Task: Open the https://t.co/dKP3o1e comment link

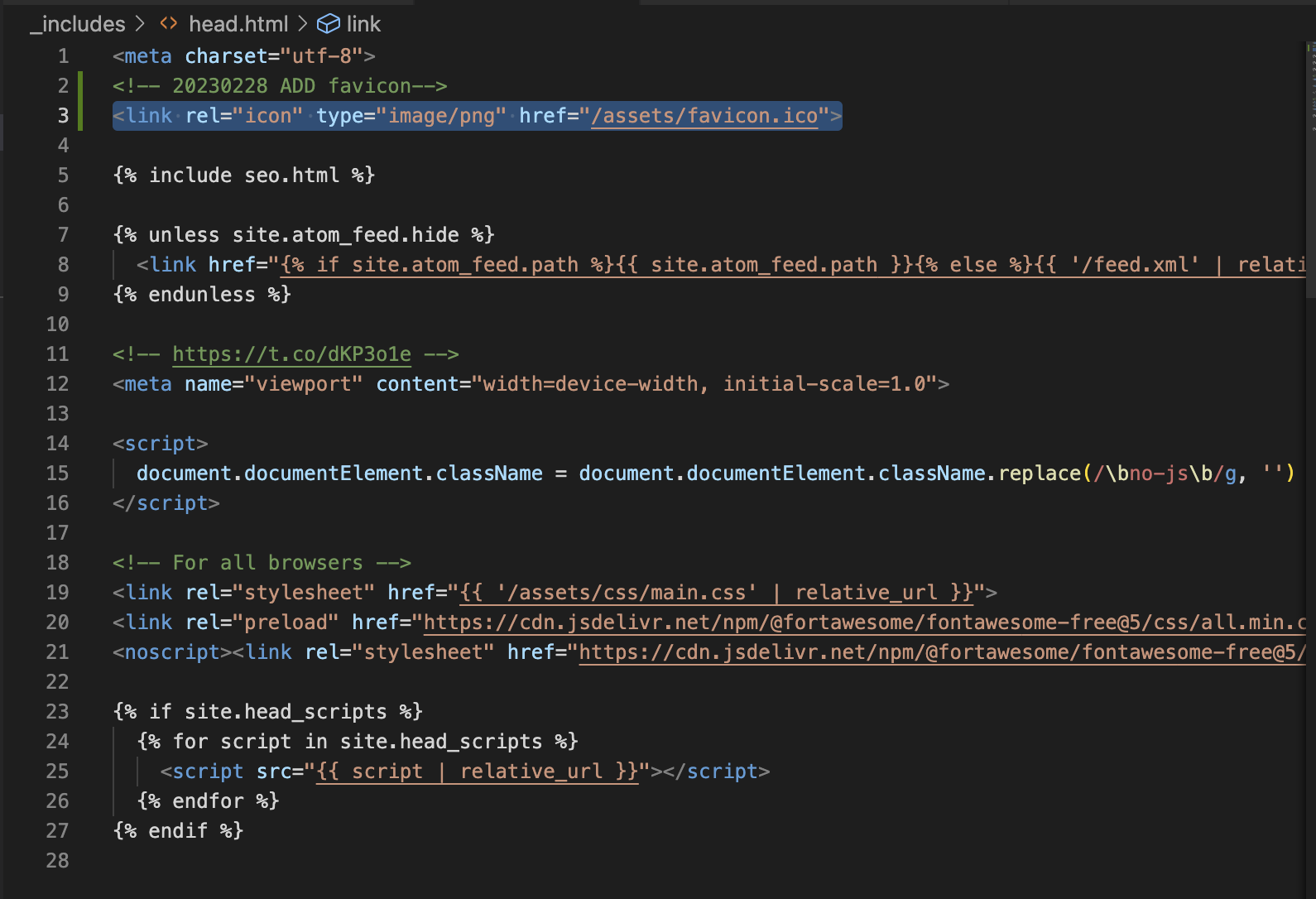Action: pyautogui.click(x=291, y=354)
